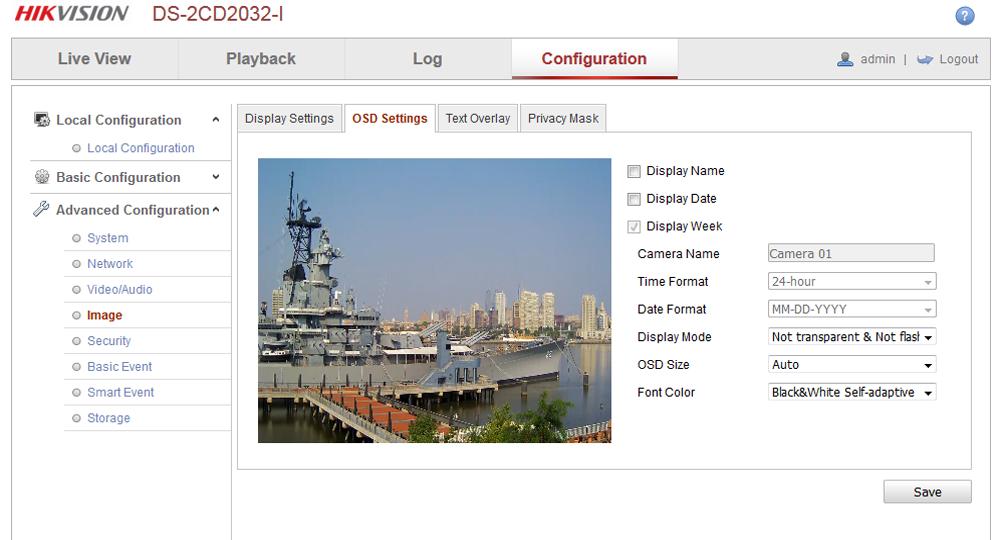This screenshot has height=540, width=1000.
Task: Toggle the Display Week checkbox
Action: click(x=634, y=227)
